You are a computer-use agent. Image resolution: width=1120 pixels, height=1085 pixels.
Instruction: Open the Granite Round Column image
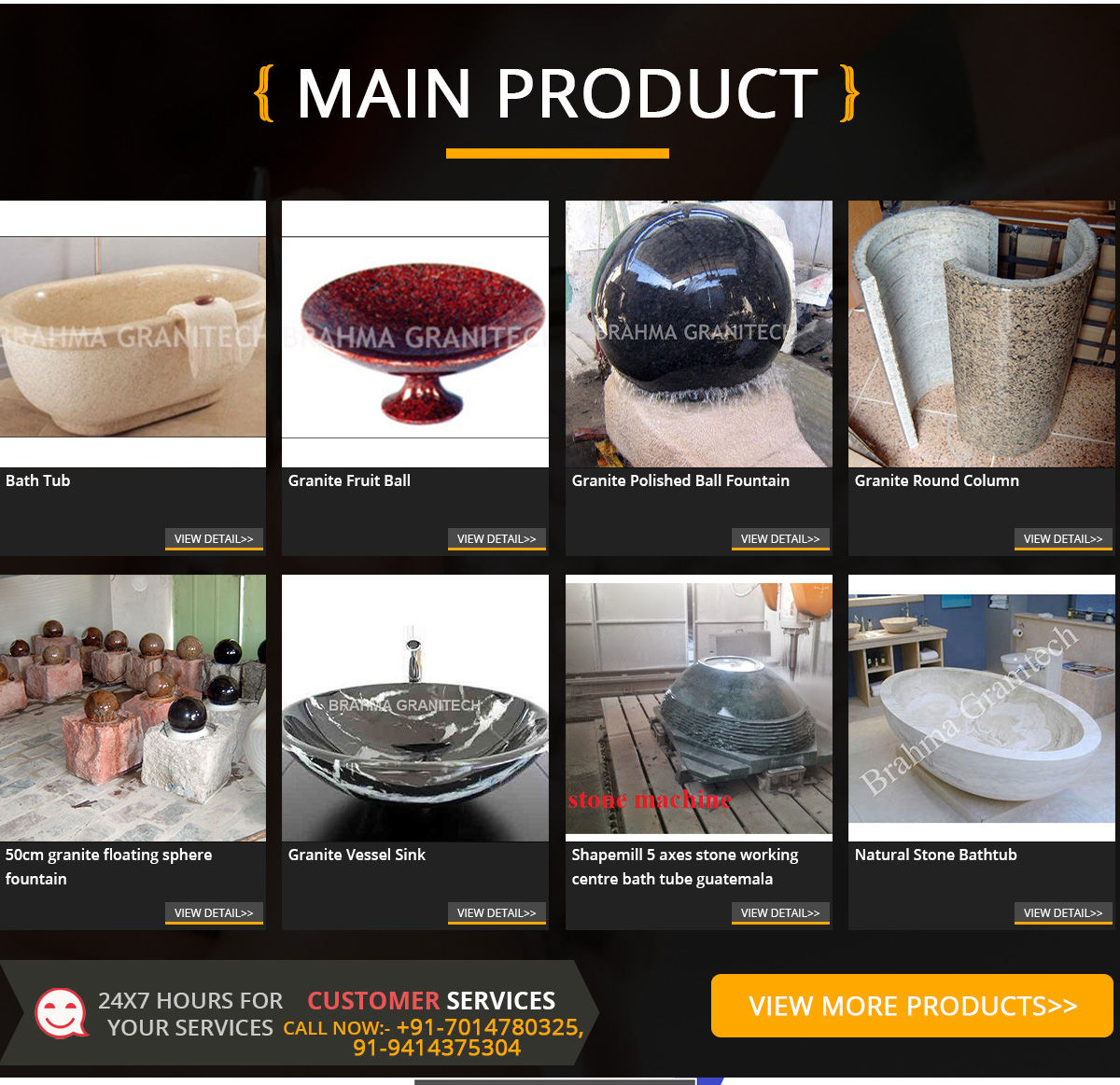tap(982, 334)
